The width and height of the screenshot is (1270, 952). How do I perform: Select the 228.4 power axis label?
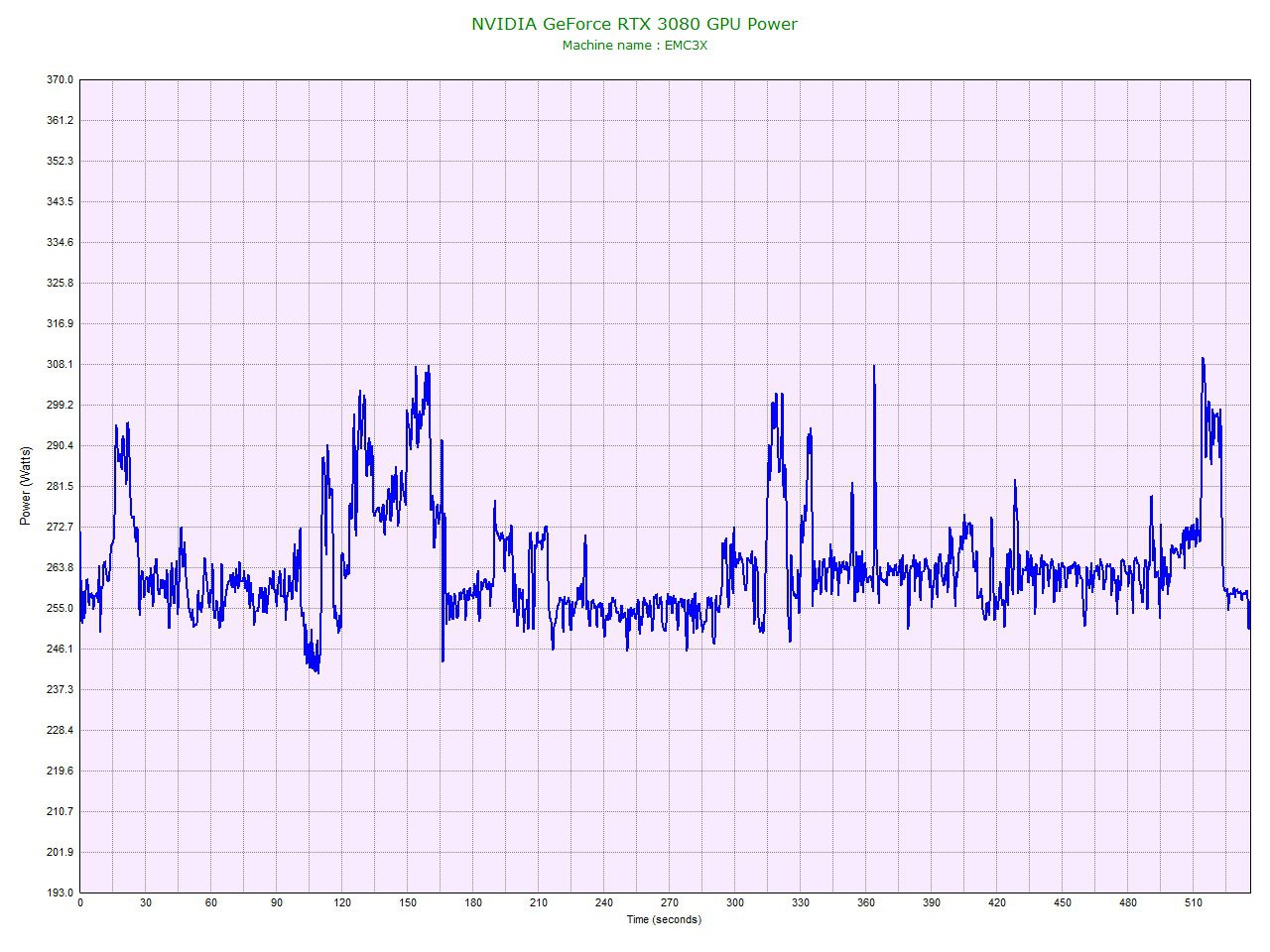point(61,730)
